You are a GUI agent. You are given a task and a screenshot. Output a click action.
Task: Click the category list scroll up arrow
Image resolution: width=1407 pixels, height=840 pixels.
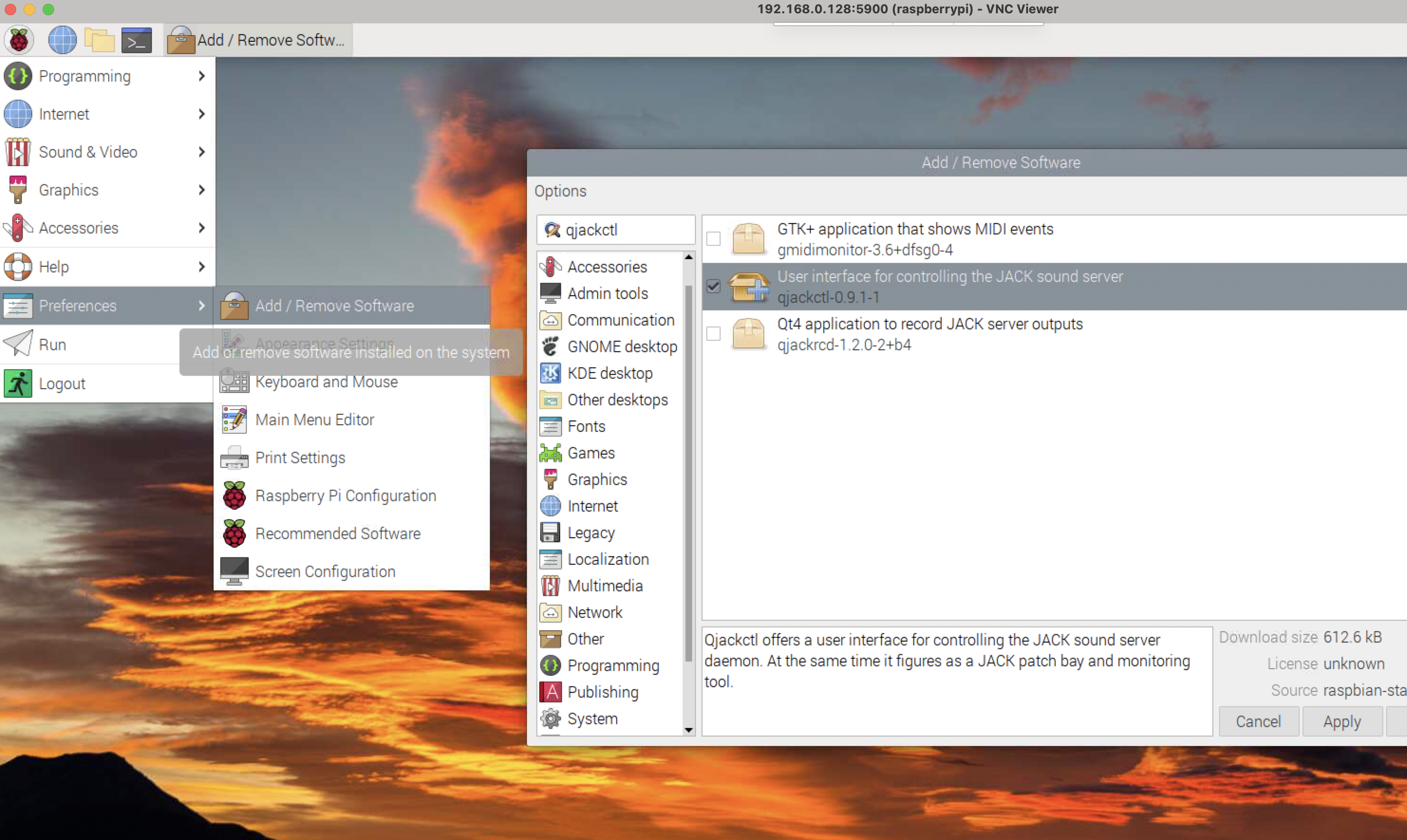(x=688, y=258)
